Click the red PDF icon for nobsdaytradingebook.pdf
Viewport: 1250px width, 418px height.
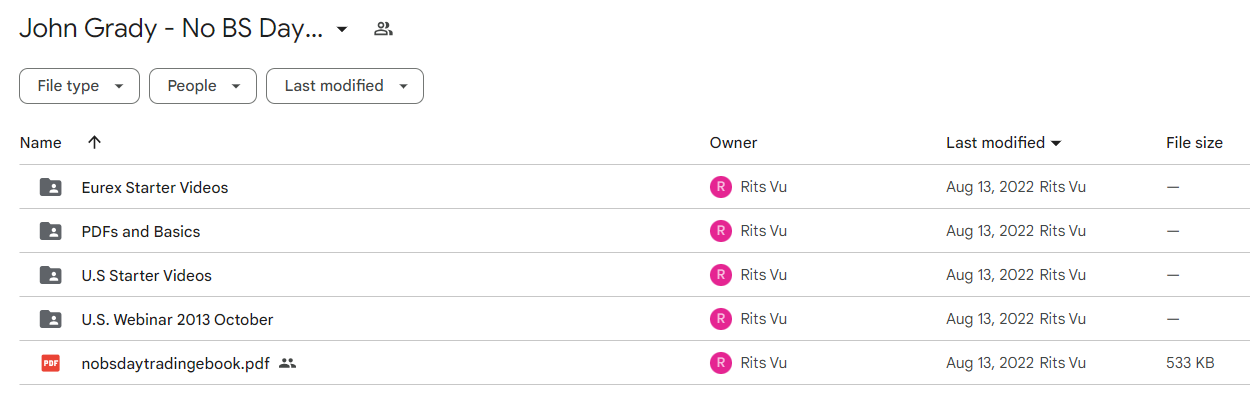tap(50, 363)
